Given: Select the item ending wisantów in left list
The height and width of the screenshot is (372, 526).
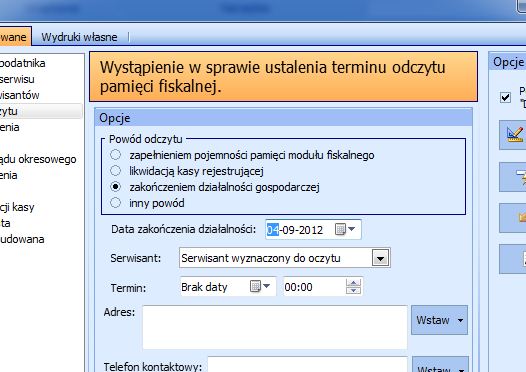Looking at the screenshot, I should point(19,95).
